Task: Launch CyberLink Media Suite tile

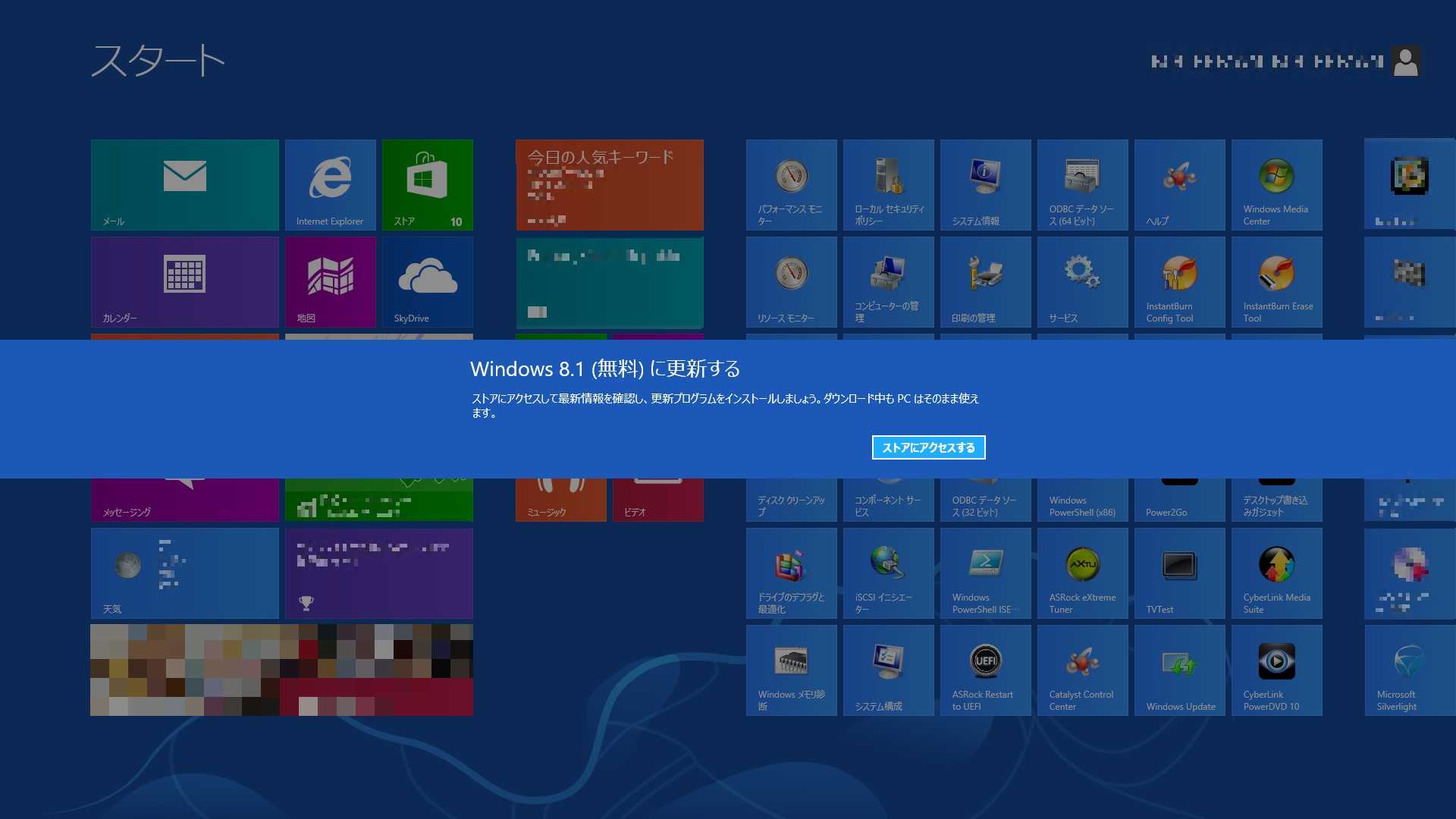Action: click(x=1277, y=573)
